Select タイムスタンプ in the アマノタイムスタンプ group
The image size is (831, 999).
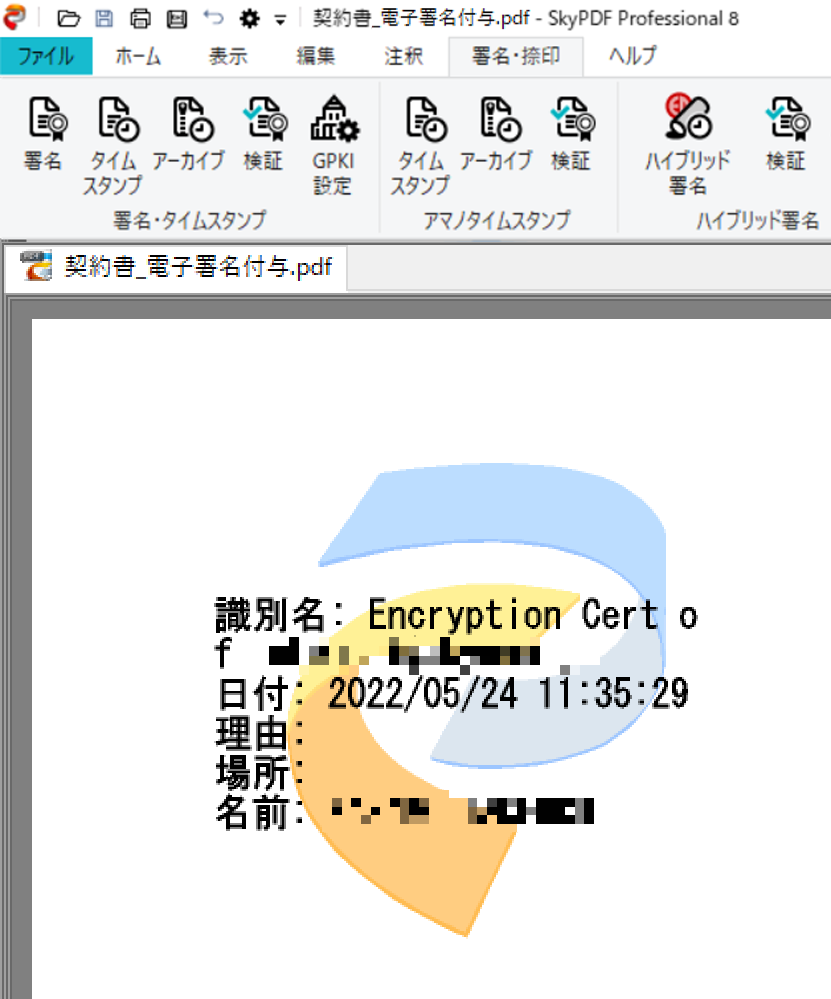point(421,145)
